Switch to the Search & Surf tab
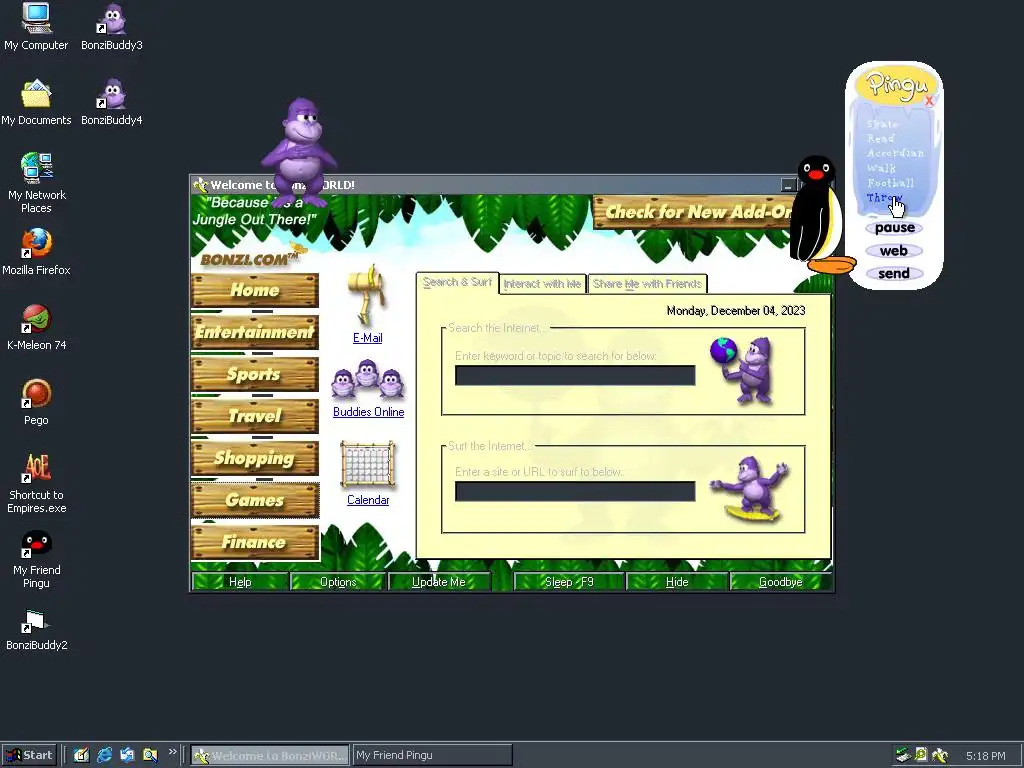 pos(457,282)
